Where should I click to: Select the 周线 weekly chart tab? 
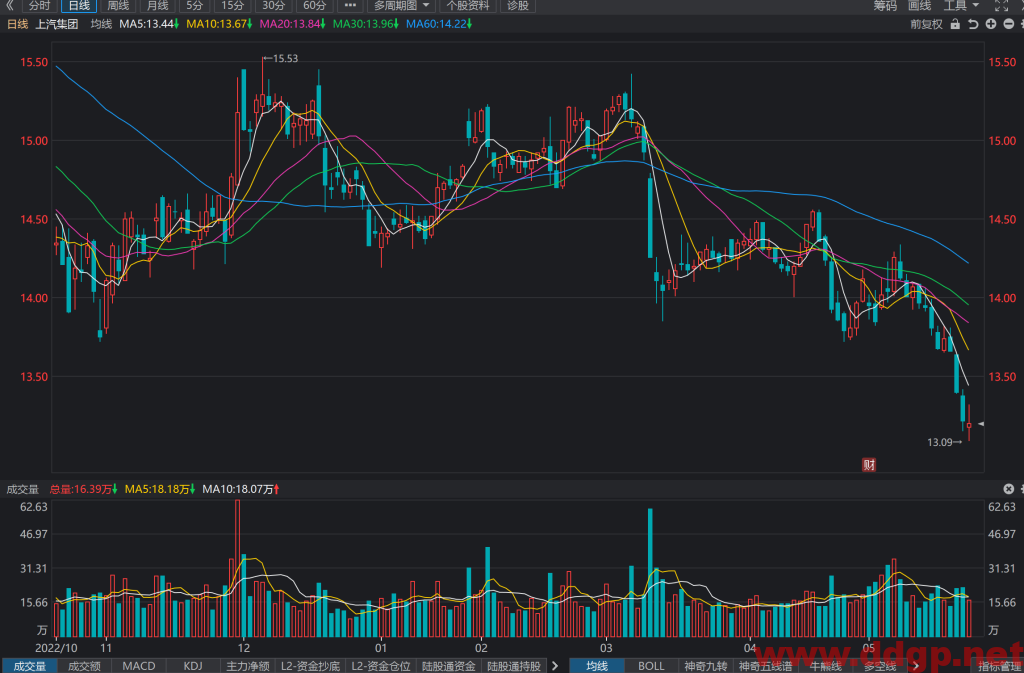click(x=118, y=6)
